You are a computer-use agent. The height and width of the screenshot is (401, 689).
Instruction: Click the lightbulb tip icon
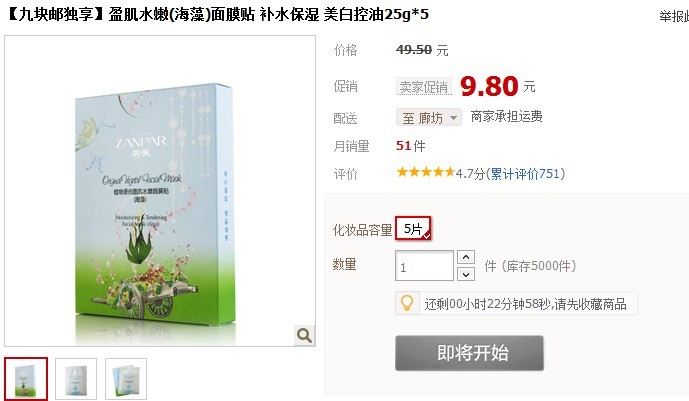point(407,303)
